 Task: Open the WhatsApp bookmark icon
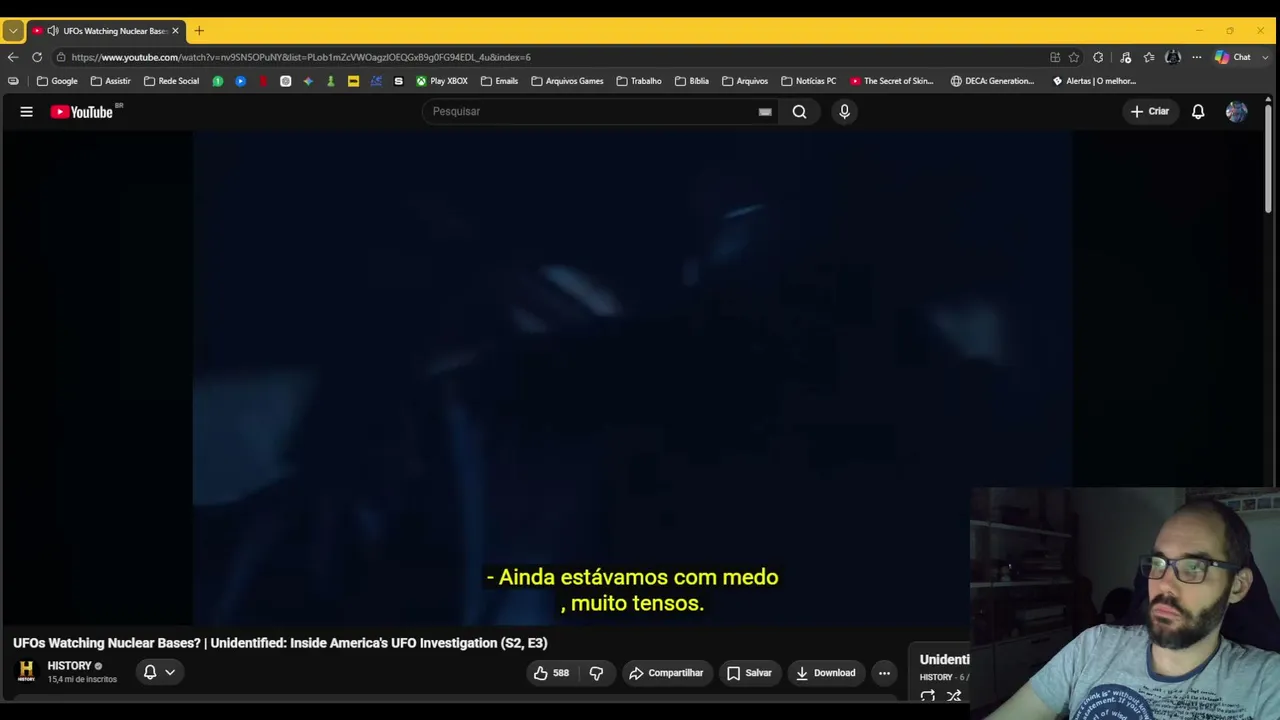coord(217,81)
